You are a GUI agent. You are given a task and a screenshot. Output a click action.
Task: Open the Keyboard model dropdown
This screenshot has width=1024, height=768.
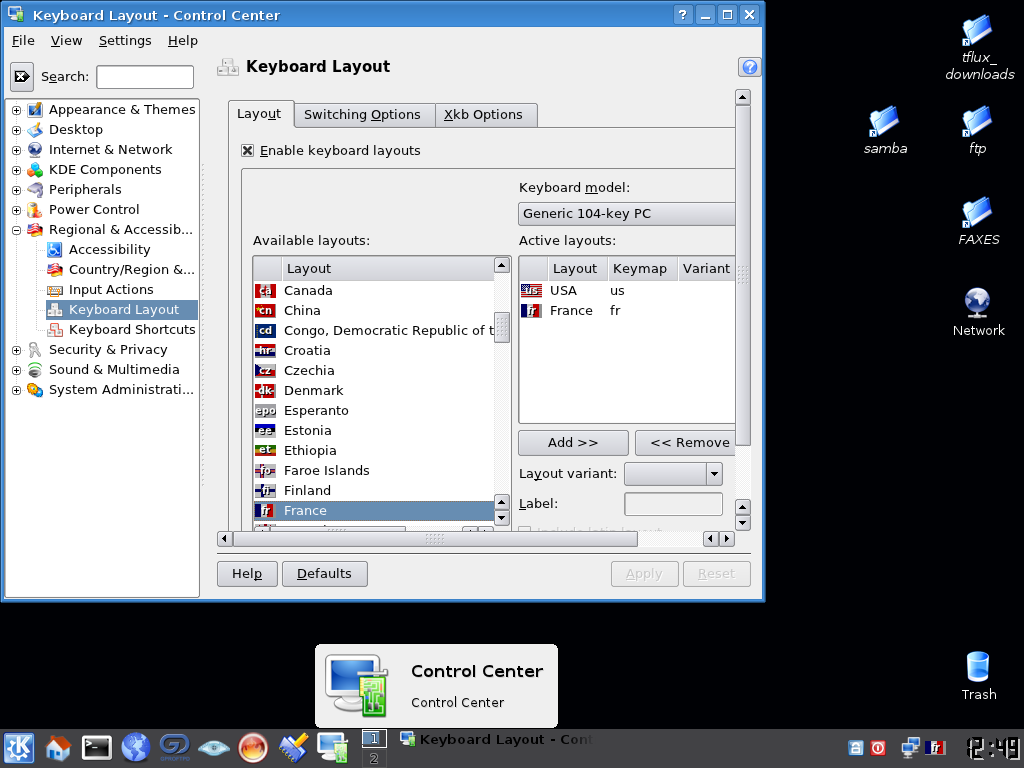coord(627,213)
